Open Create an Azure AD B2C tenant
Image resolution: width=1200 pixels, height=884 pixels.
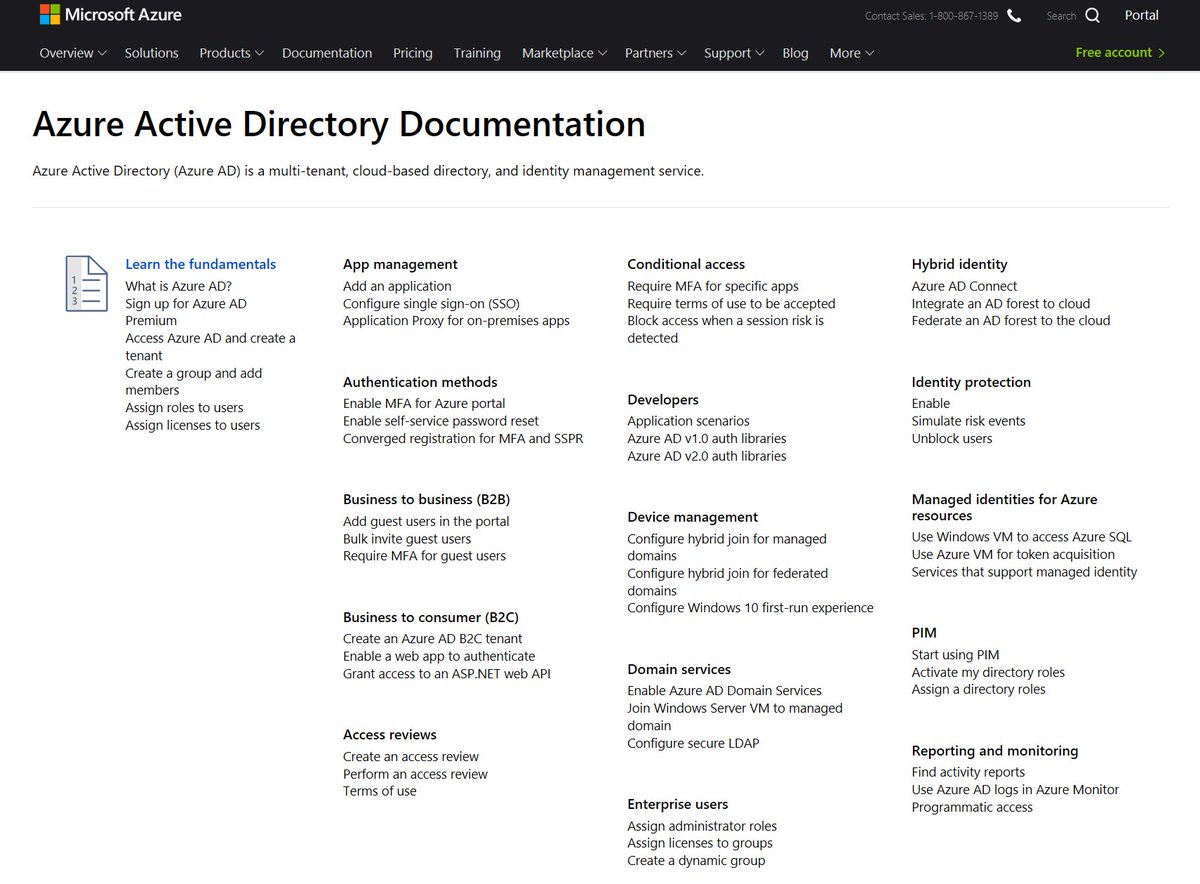(433, 639)
